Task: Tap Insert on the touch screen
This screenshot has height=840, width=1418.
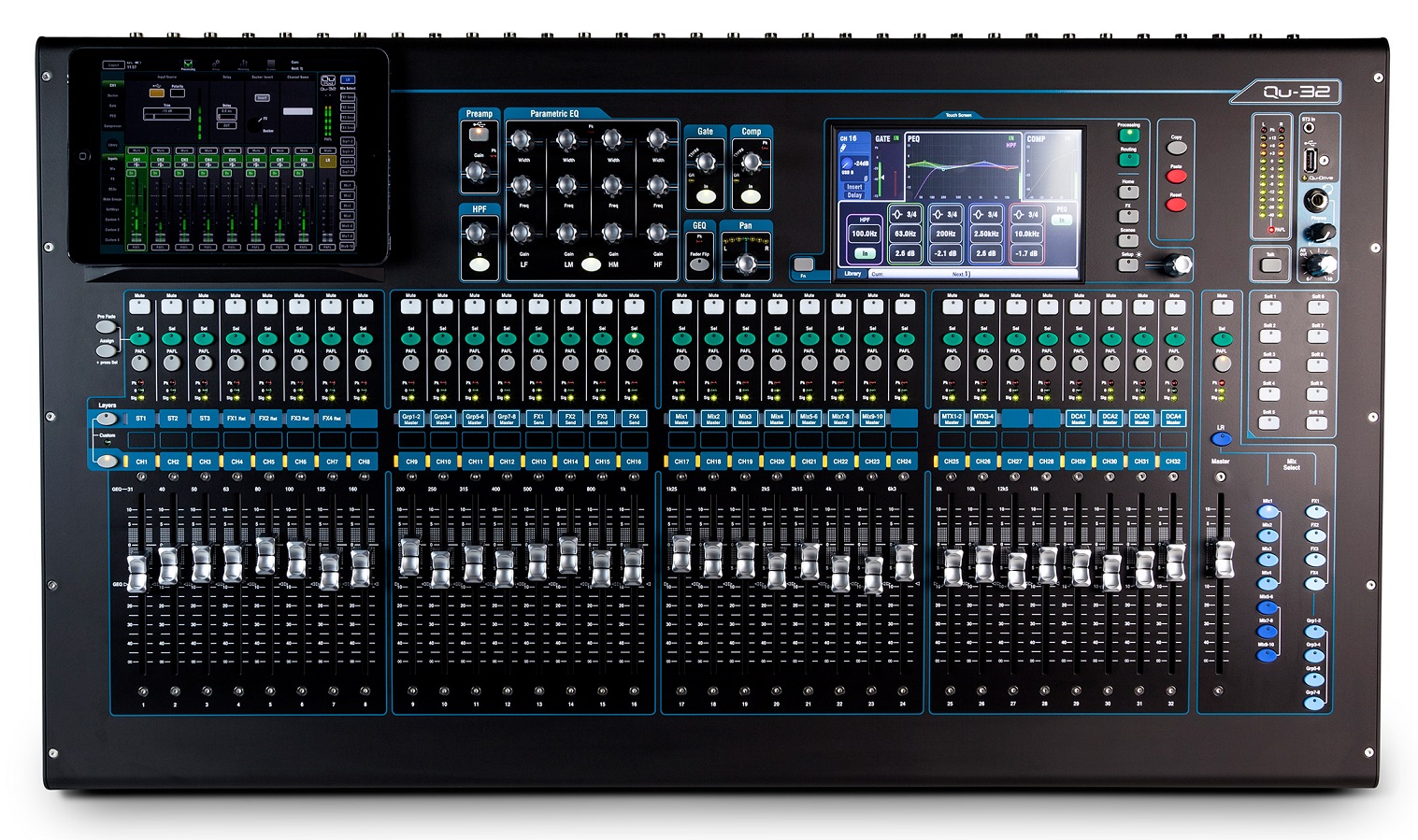Action: coord(854,187)
